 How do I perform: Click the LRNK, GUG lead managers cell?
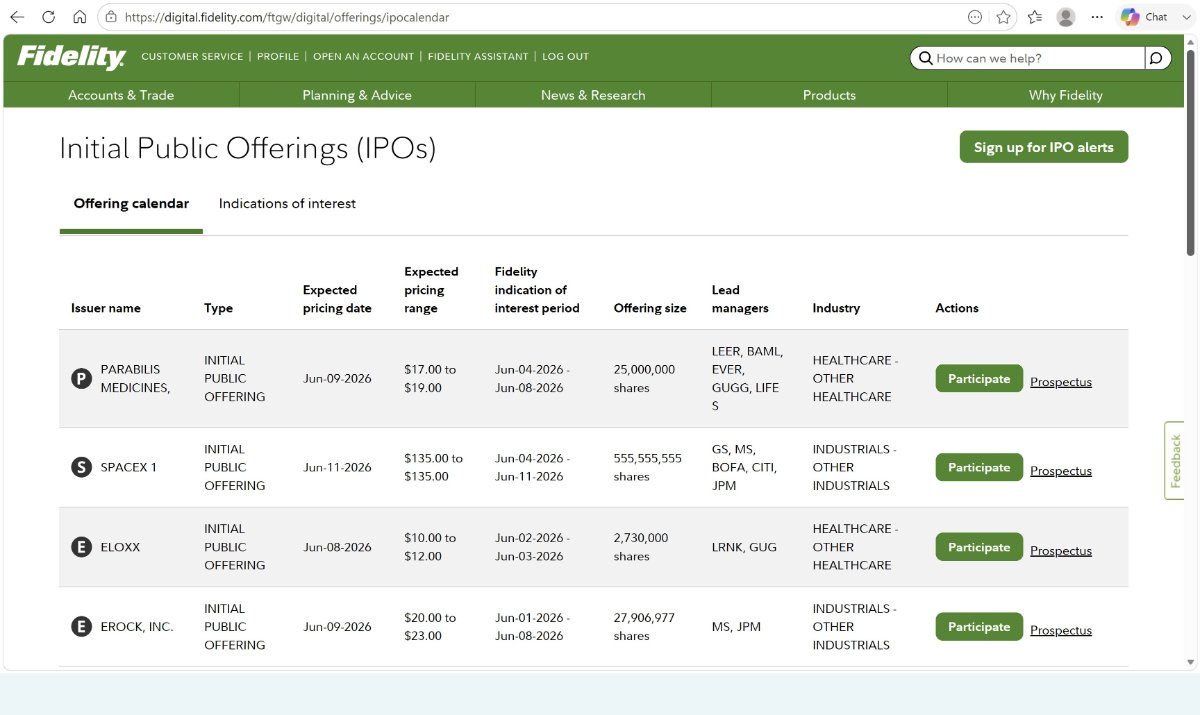(x=744, y=547)
